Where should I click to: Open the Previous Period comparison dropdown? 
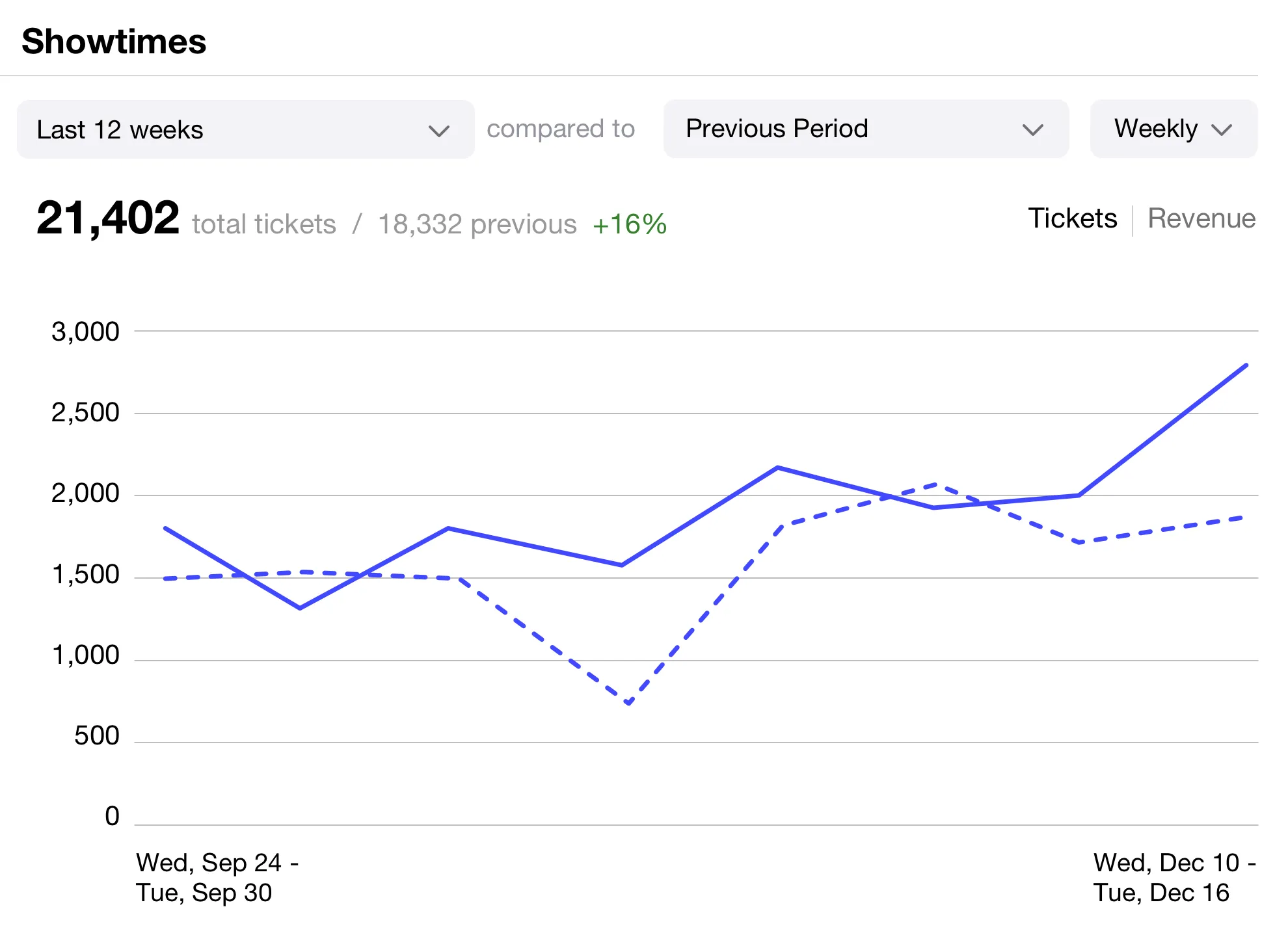tap(866, 129)
